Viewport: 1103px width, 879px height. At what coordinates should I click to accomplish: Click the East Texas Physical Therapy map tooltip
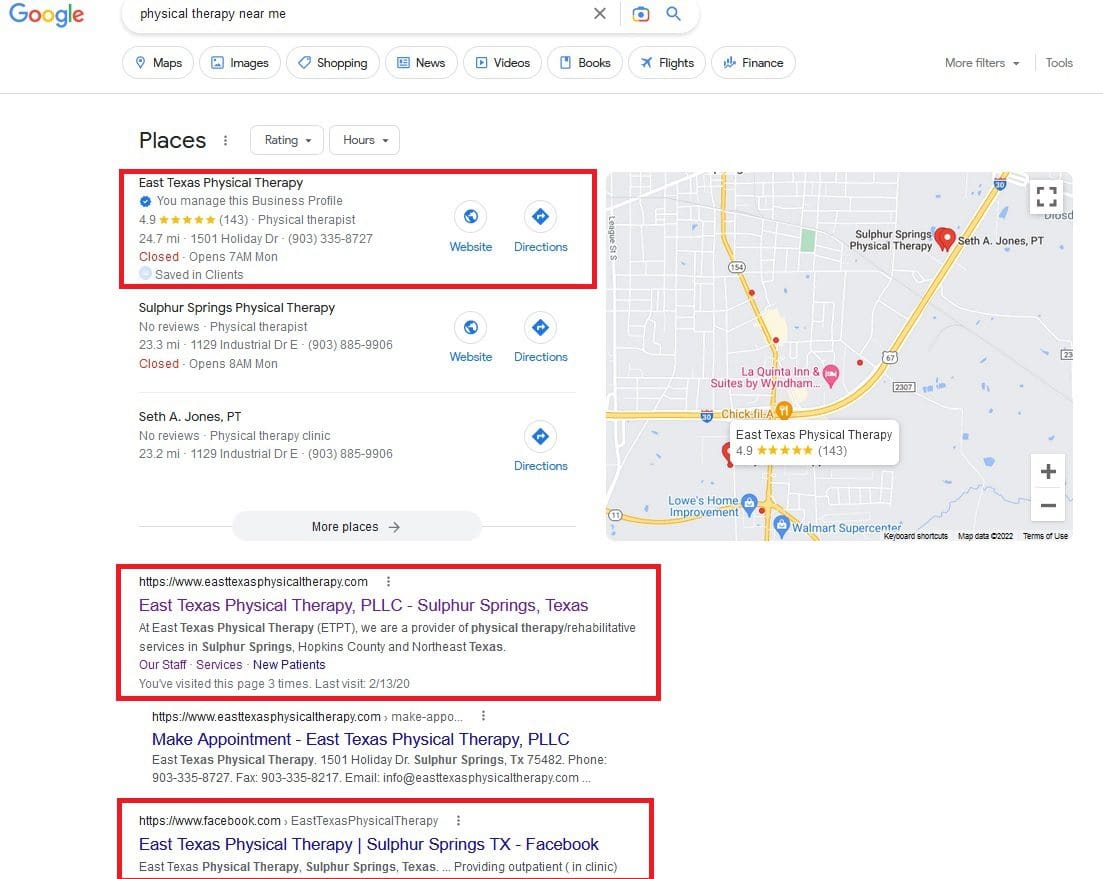coord(814,443)
